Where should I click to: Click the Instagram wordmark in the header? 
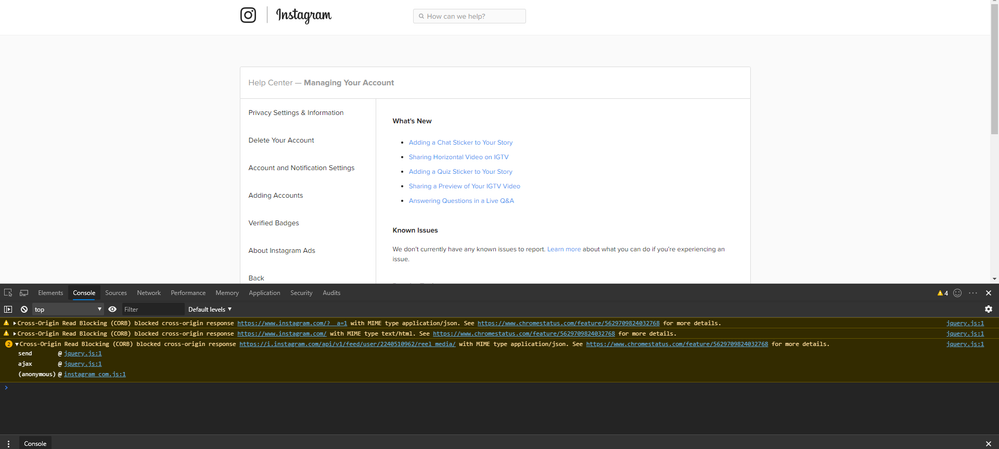tap(304, 15)
